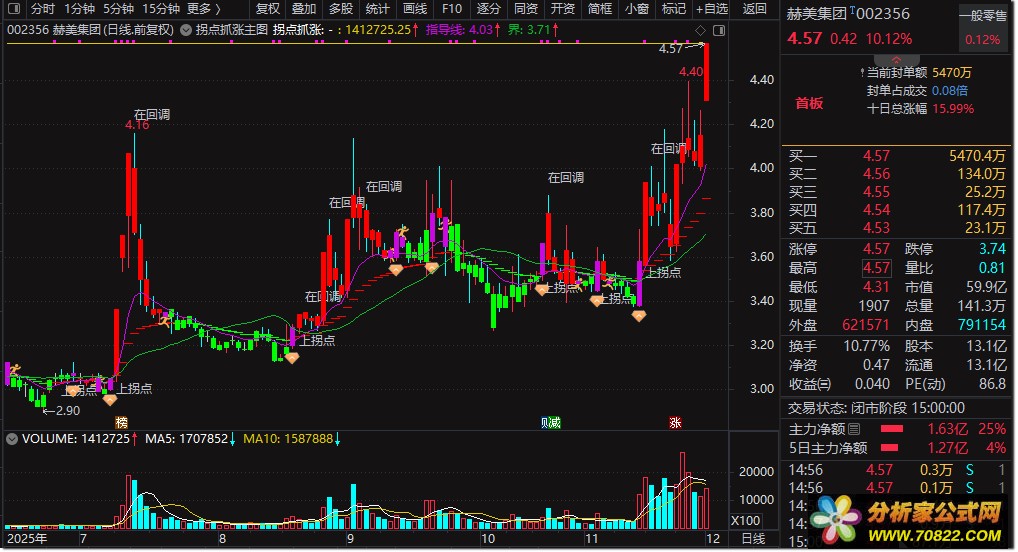Image resolution: width=1018 pixels, height=552 pixels.
Task: Open the 复权 adjustment menu
Action: coord(267,8)
